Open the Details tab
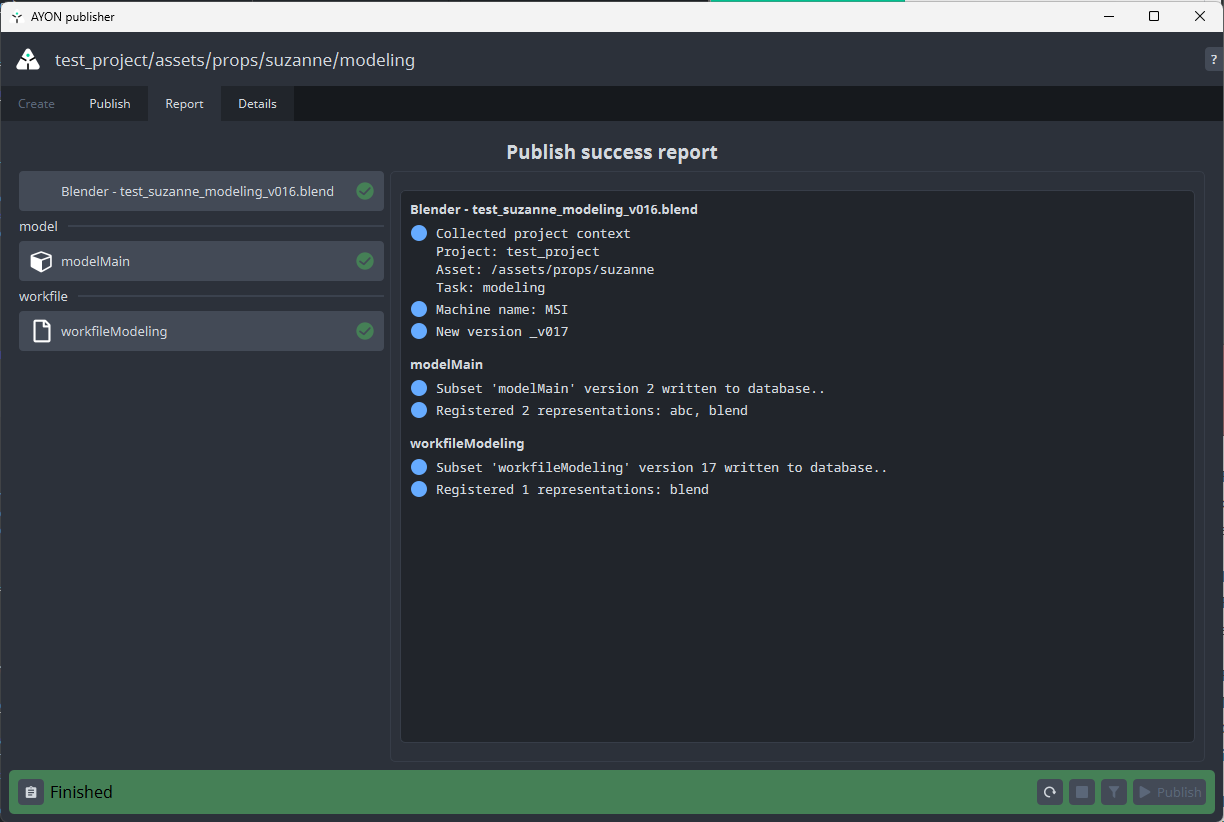Viewport: 1224px width, 822px height. tap(257, 104)
